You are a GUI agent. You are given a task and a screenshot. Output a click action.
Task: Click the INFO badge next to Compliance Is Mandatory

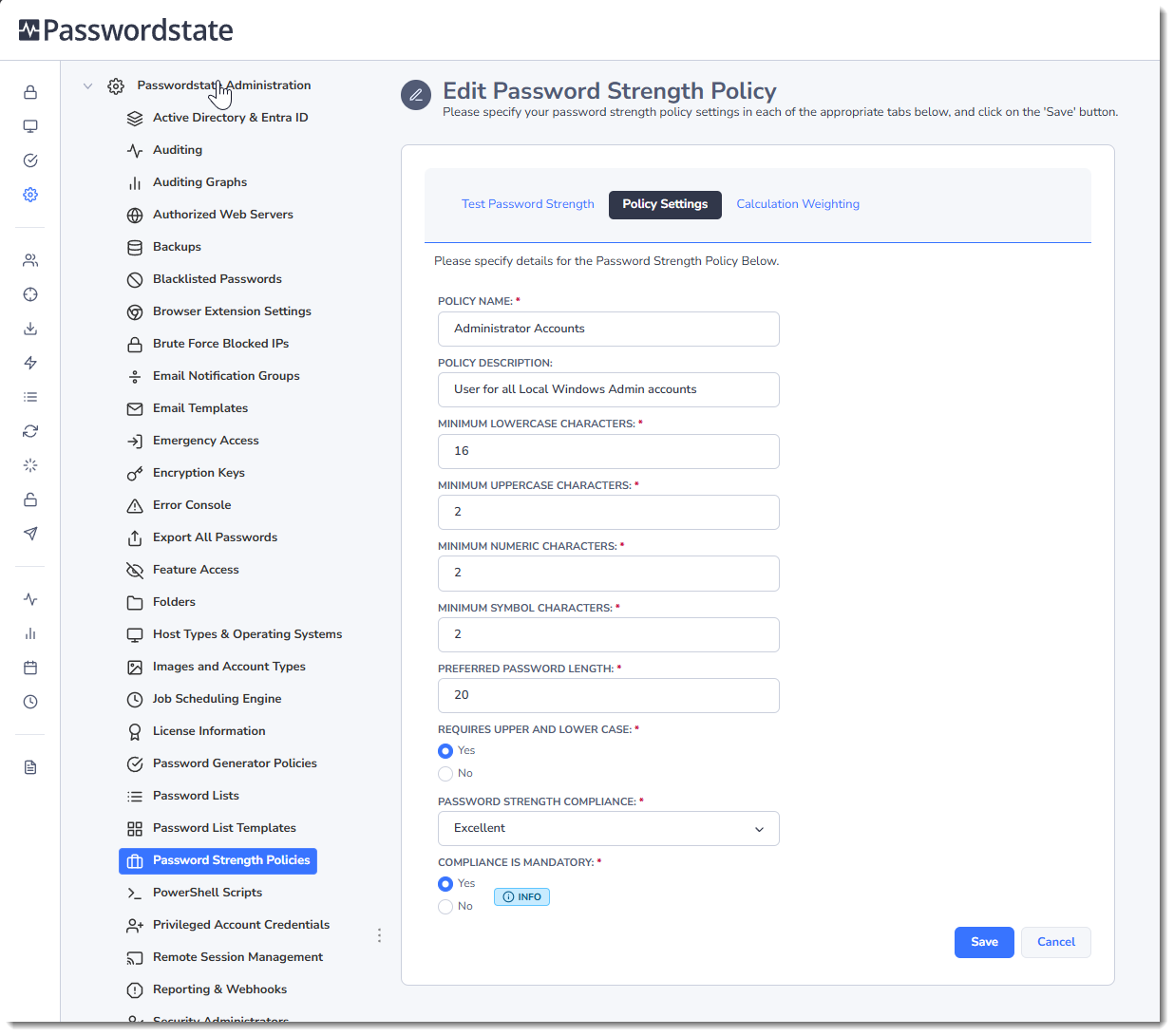click(521, 896)
